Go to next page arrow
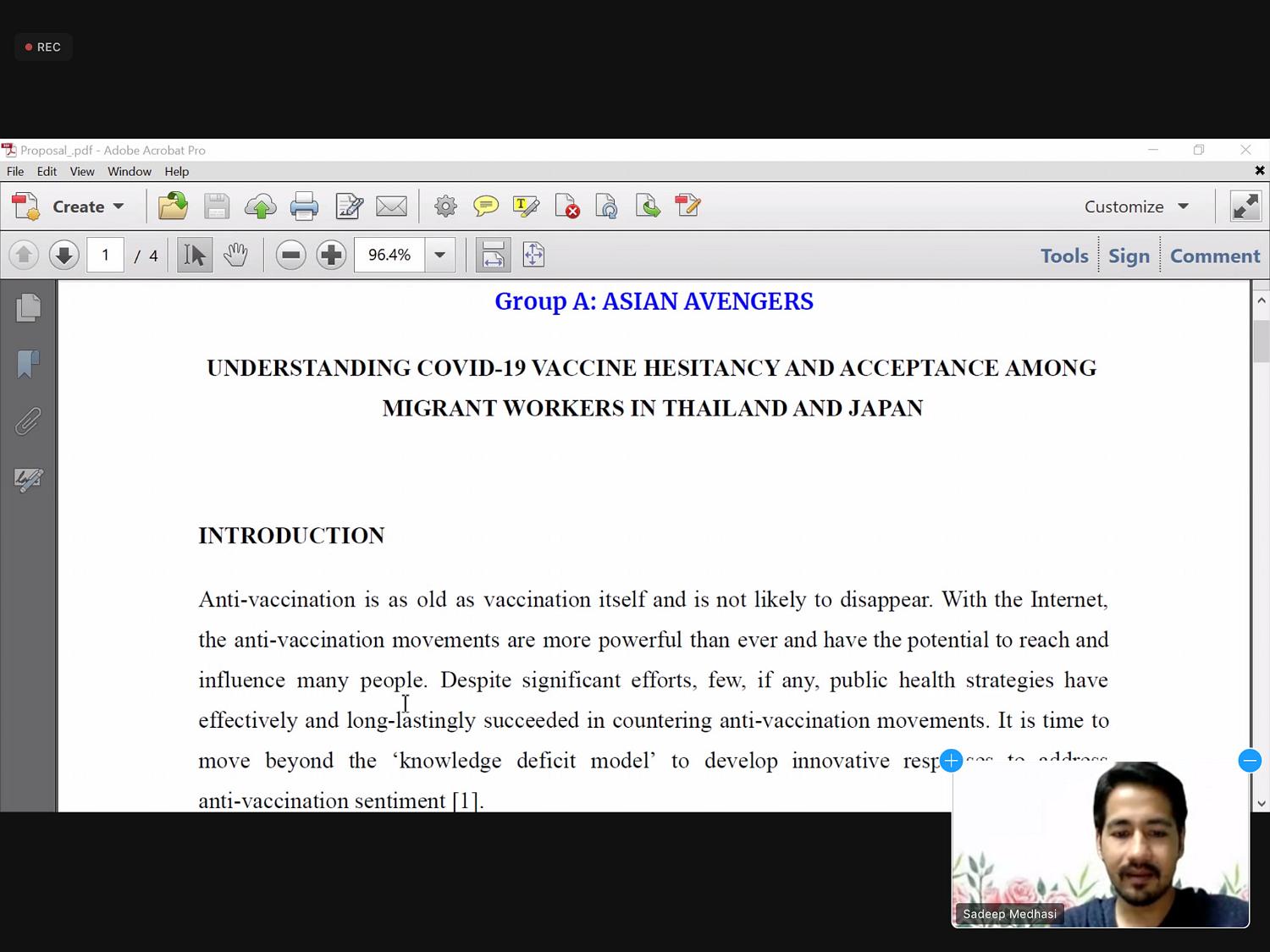 pyautogui.click(x=63, y=255)
